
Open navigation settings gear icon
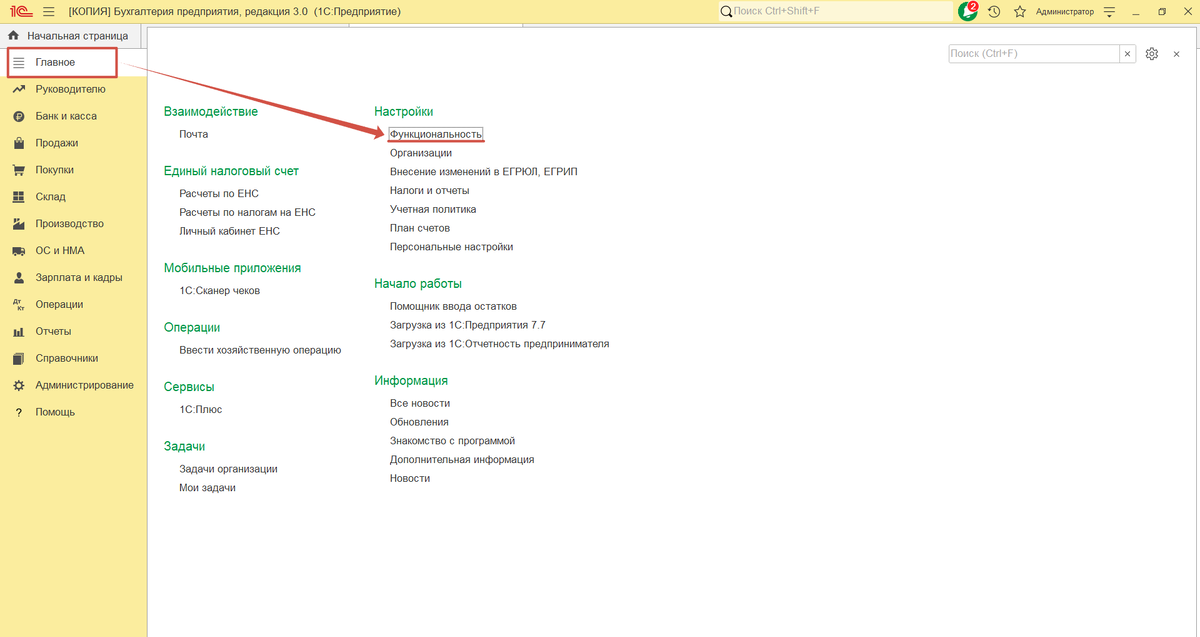pos(1152,54)
